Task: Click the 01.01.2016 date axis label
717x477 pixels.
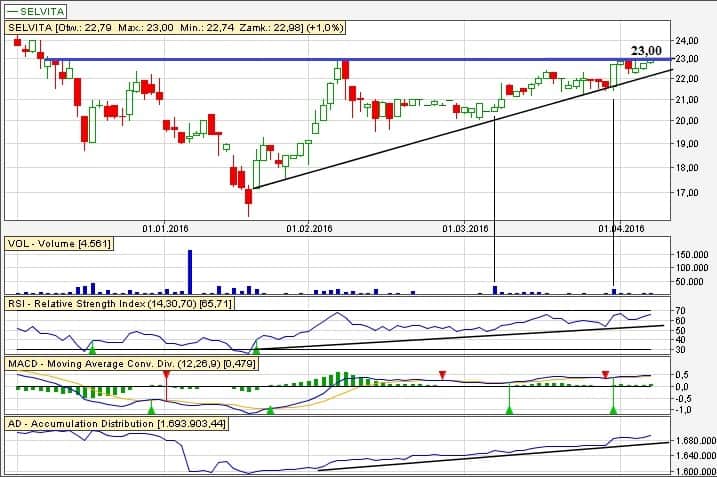Action: (x=166, y=228)
